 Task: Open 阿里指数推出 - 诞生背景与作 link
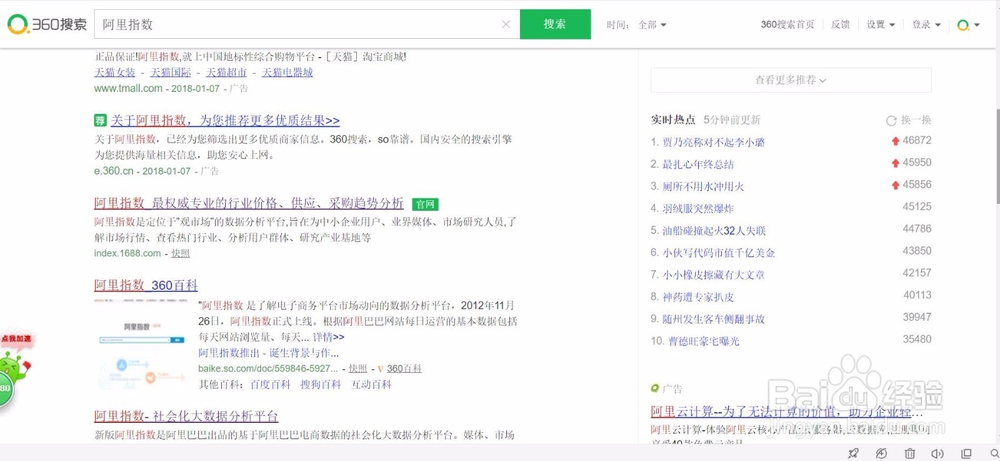point(268,353)
